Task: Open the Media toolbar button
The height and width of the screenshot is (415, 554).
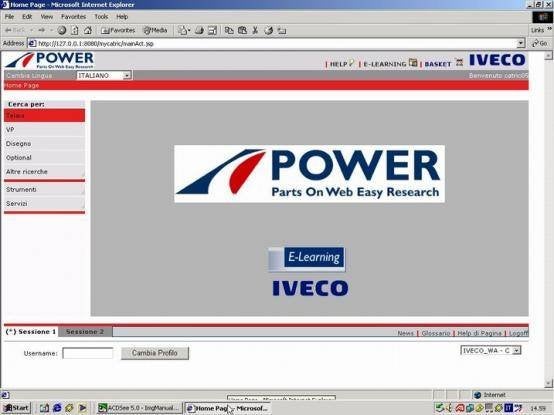Action: [155, 30]
